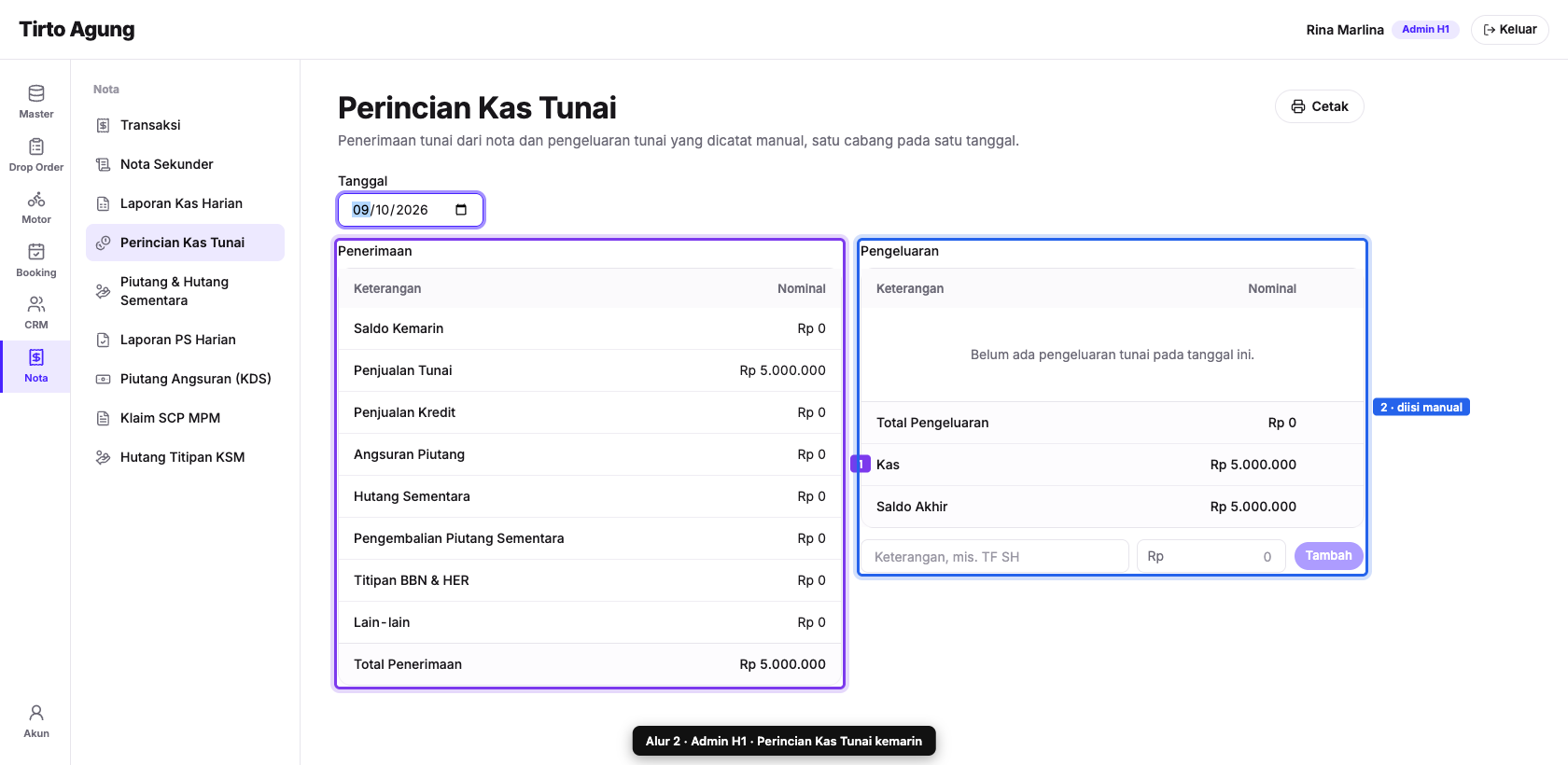Click the Lain-lain row label
Image resolution: width=1568 pixels, height=765 pixels.
click(382, 622)
